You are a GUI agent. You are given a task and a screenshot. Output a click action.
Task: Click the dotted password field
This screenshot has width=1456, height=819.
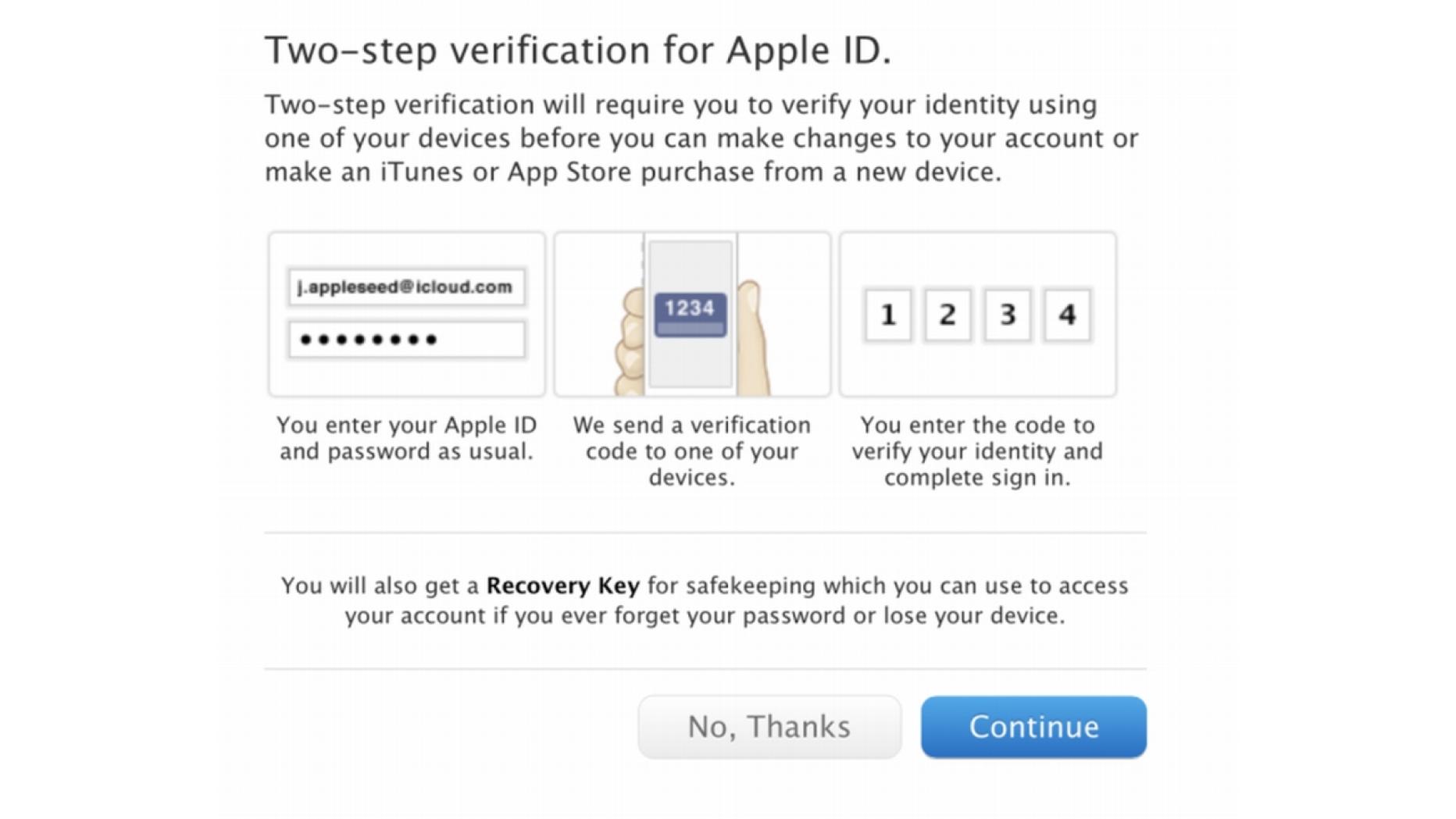pyautogui.click(x=406, y=340)
